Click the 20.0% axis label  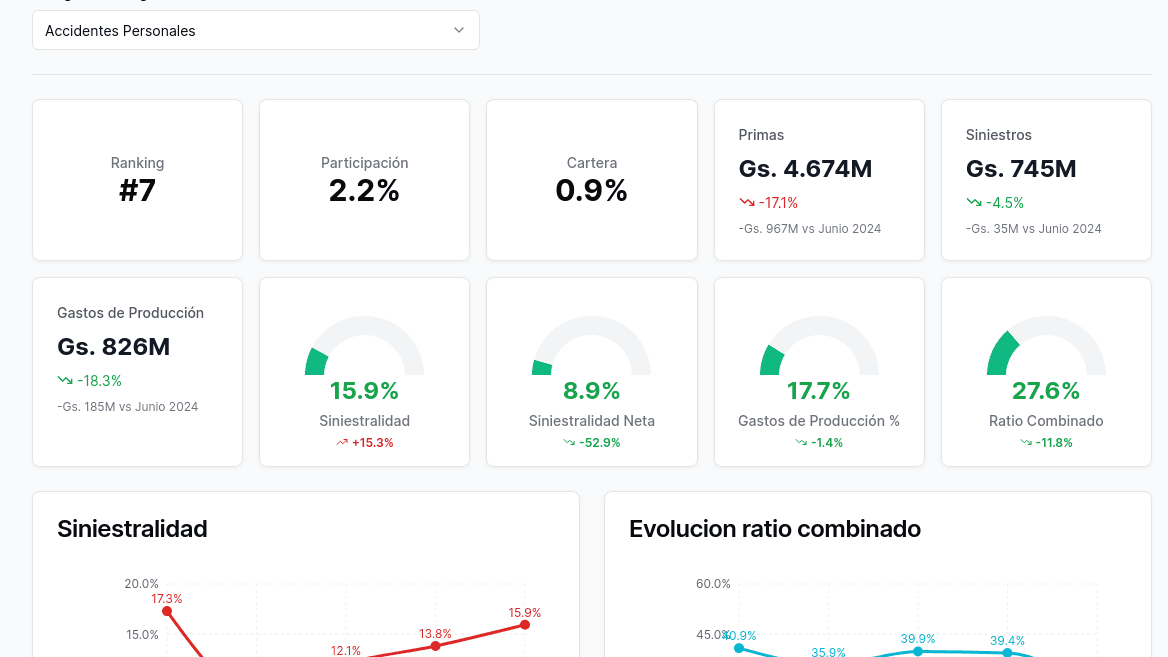coord(142,584)
